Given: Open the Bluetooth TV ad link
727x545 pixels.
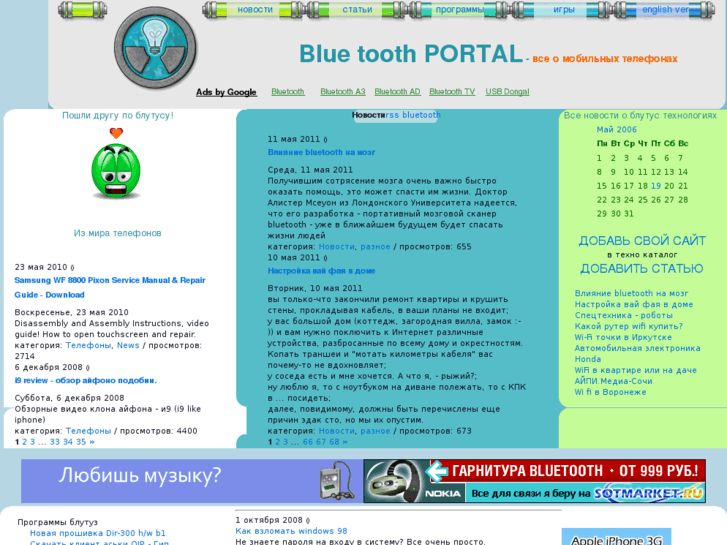Looking at the screenshot, I should click(x=452, y=92).
